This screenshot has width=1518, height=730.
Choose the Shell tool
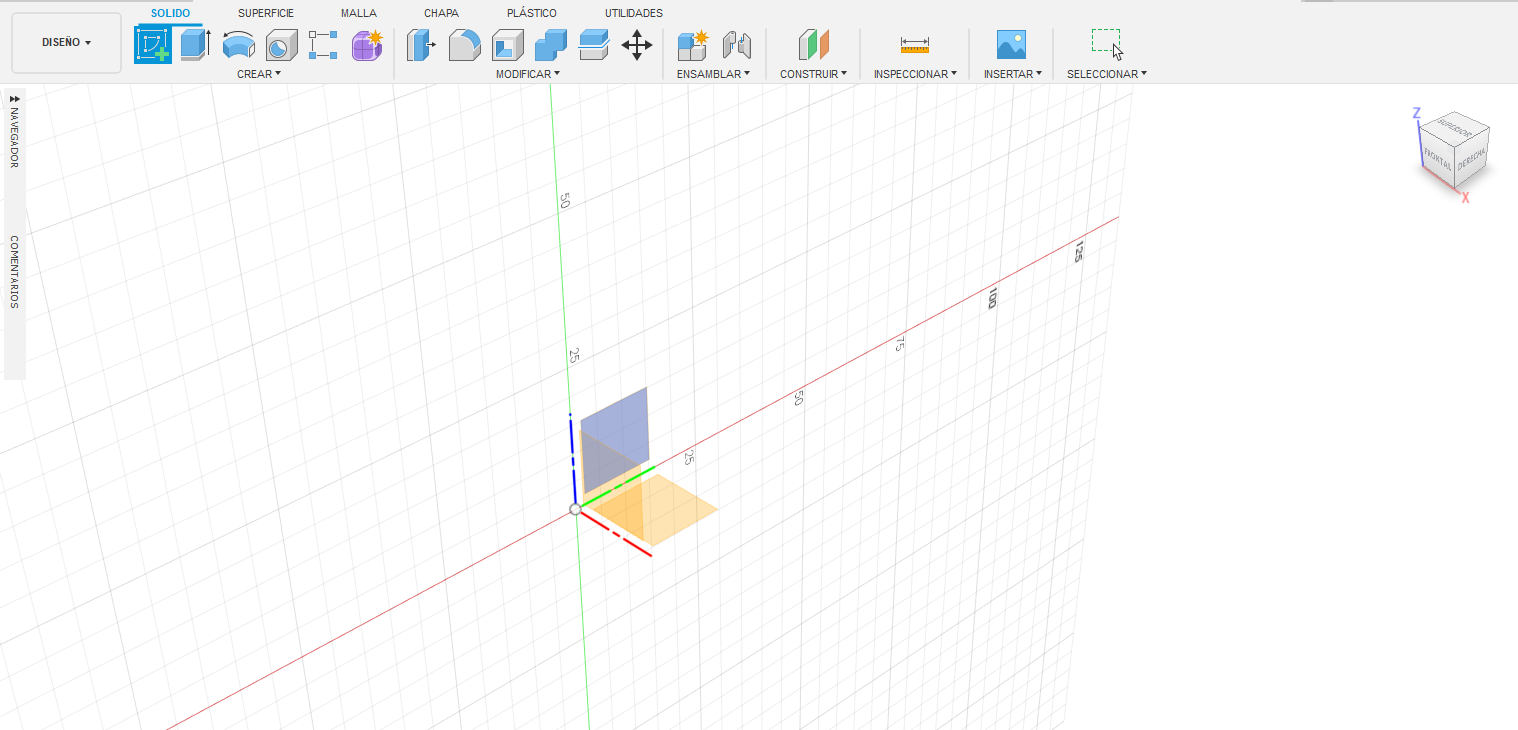pos(508,45)
